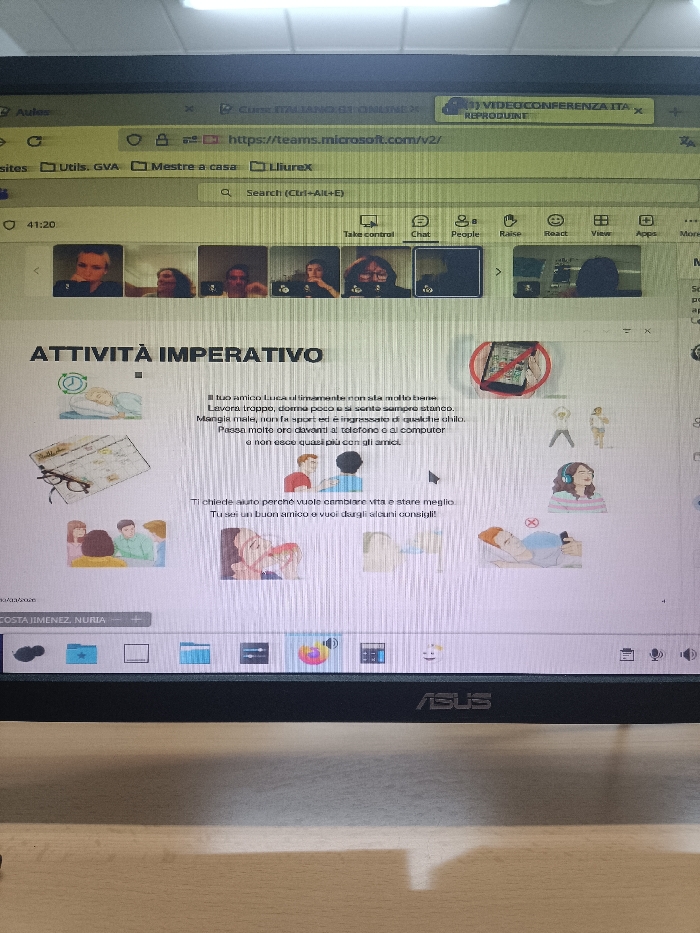Open the start menu icon in taskbar
The width and height of the screenshot is (700, 933).
click(28, 653)
